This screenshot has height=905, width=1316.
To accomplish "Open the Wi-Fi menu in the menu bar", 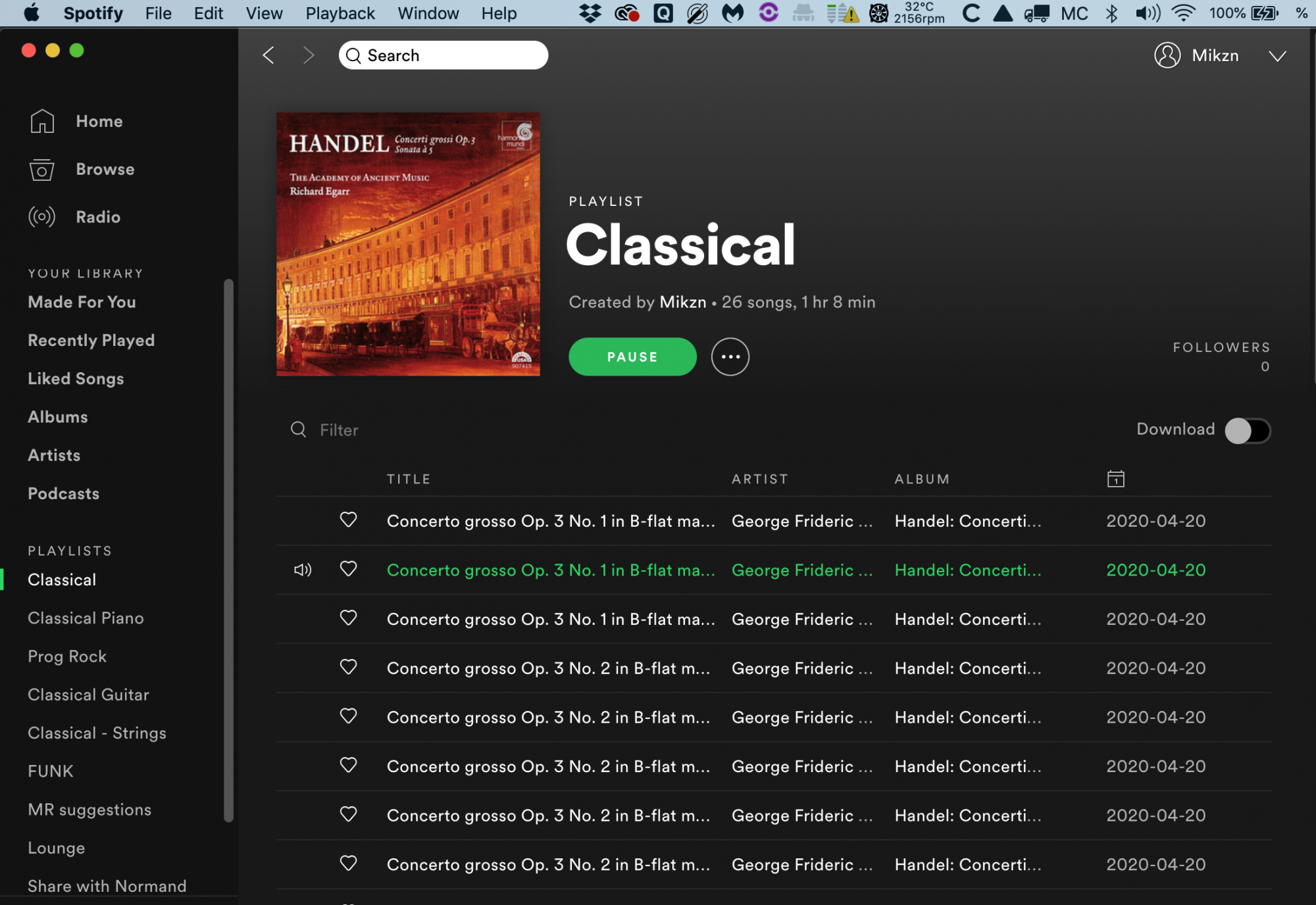I will pyautogui.click(x=1182, y=12).
